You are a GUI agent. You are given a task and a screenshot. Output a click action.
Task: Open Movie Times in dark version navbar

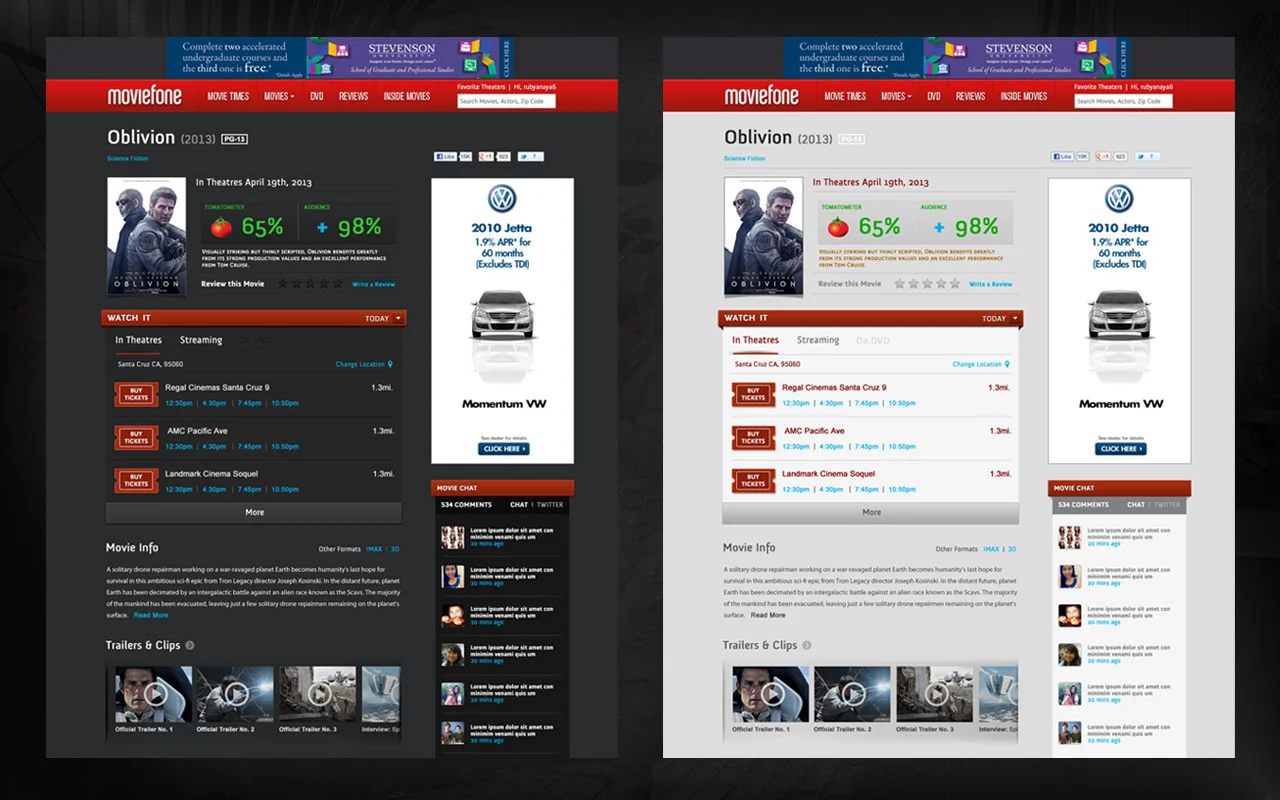[x=228, y=97]
